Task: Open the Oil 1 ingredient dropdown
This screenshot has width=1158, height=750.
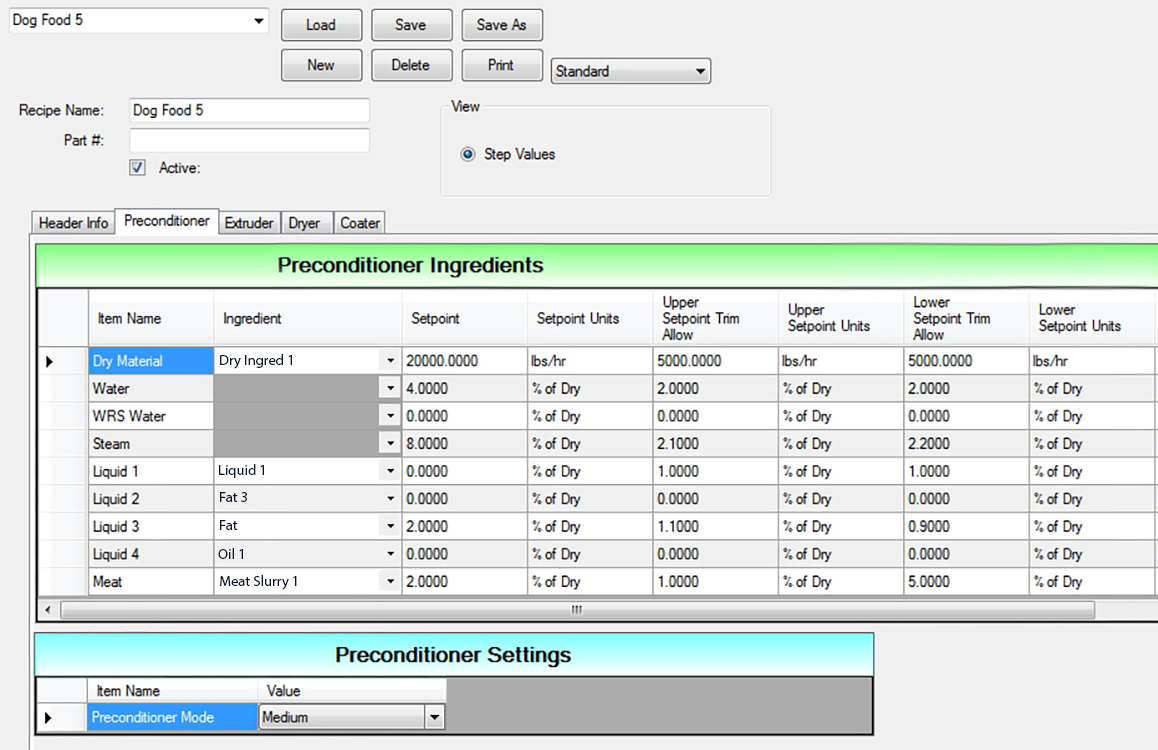Action: click(390, 554)
